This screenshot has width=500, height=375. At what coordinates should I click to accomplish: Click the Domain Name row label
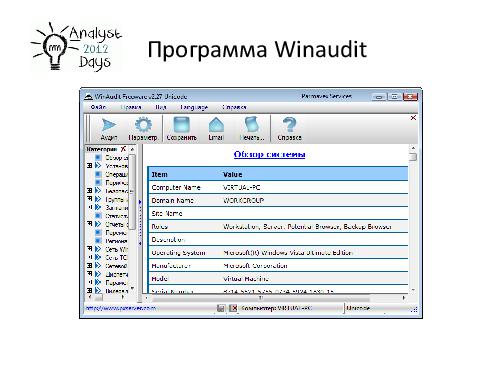(172, 200)
